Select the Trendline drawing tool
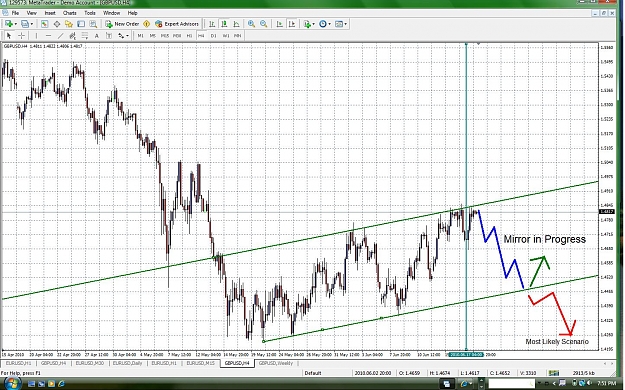Viewport: 625px width, 390px height. pyautogui.click(x=61, y=35)
